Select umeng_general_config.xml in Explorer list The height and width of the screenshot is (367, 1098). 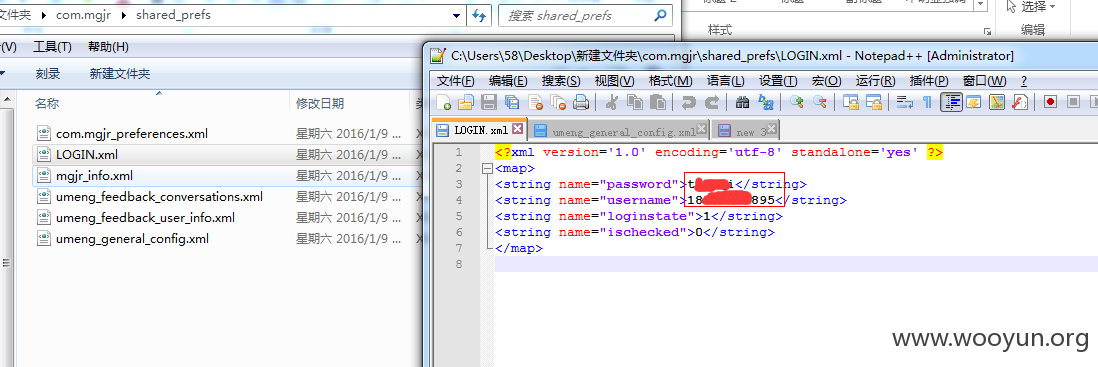click(x=123, y=238)
